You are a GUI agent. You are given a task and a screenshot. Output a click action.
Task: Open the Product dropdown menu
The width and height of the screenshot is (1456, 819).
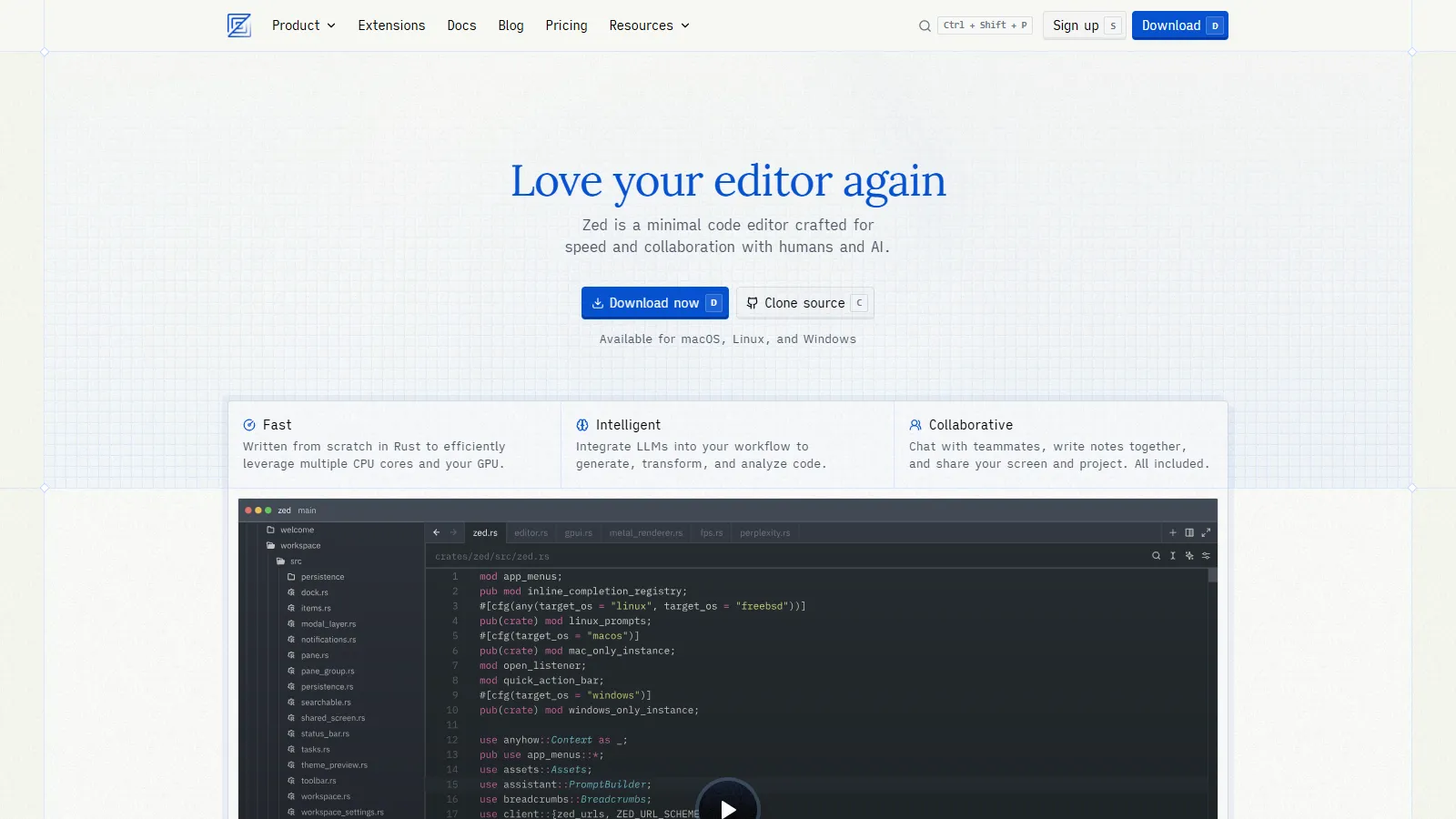pos(303,25)
